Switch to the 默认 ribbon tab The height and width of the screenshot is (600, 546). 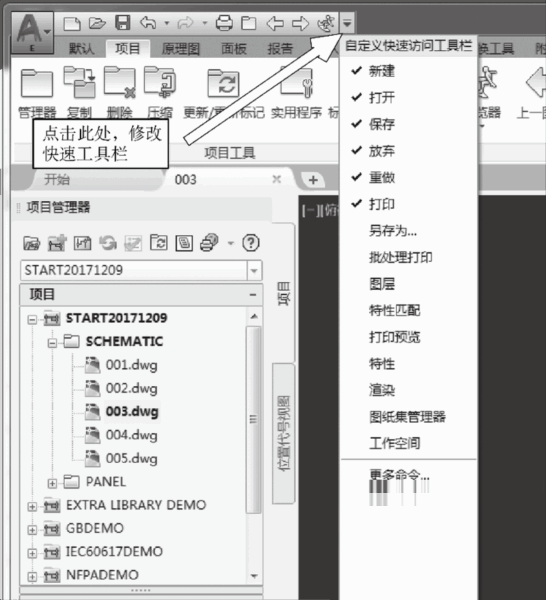coord(81,49)
